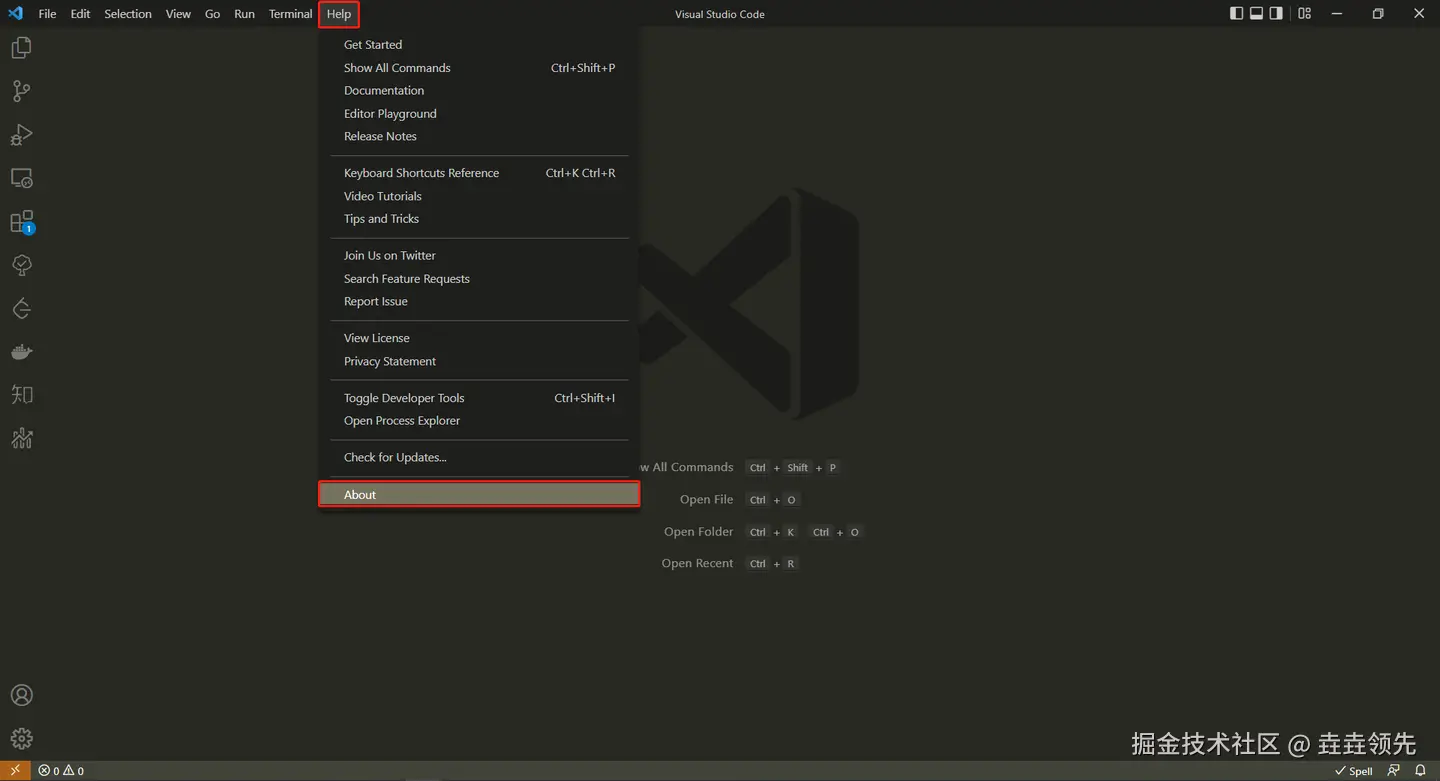This screenshot has height=781, width=1440.
Task: Click the remote window indicator in status bar
Action: [x=15, y=771]
